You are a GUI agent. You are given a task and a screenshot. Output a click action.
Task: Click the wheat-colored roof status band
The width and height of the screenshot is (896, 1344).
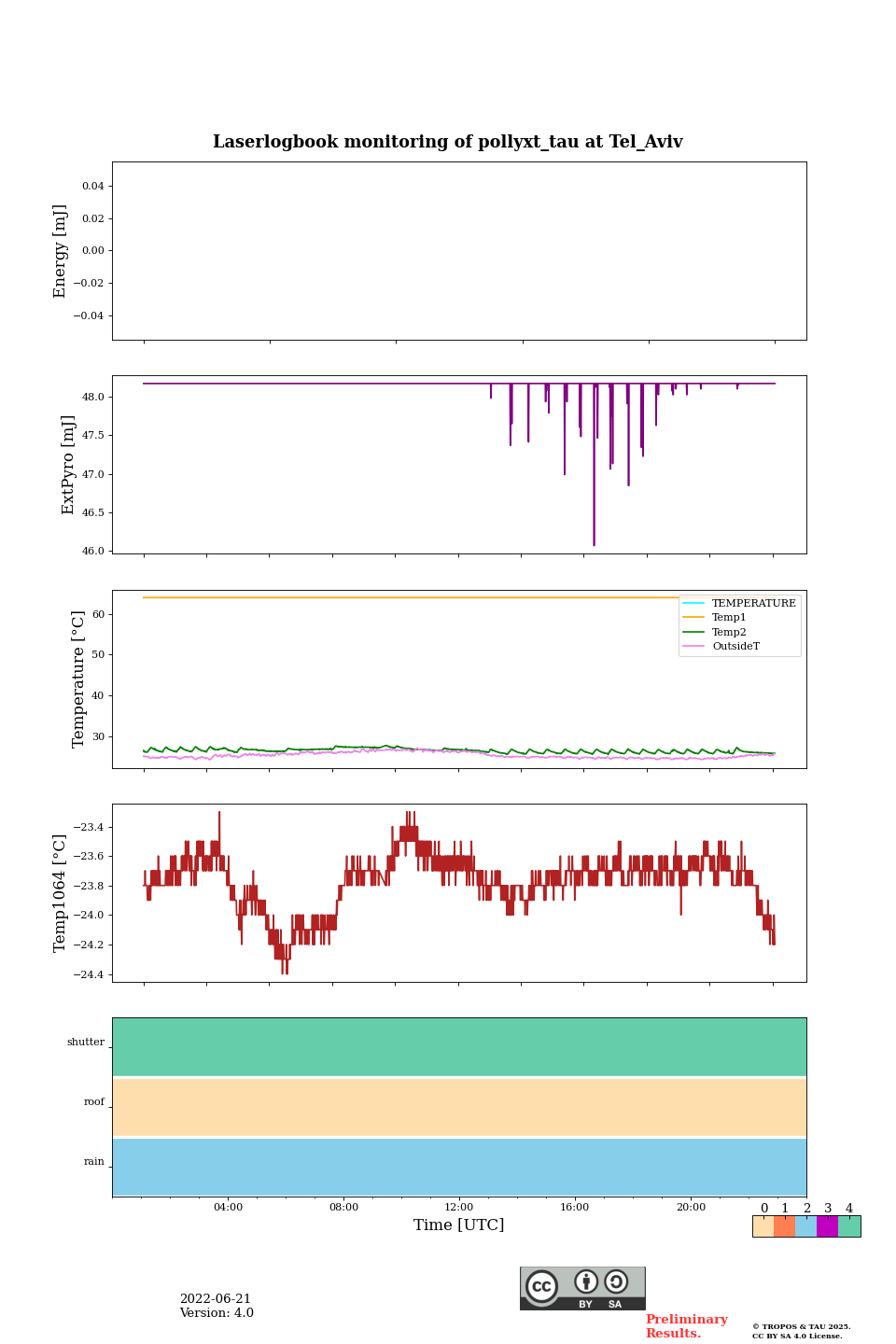pos(459,1107)
